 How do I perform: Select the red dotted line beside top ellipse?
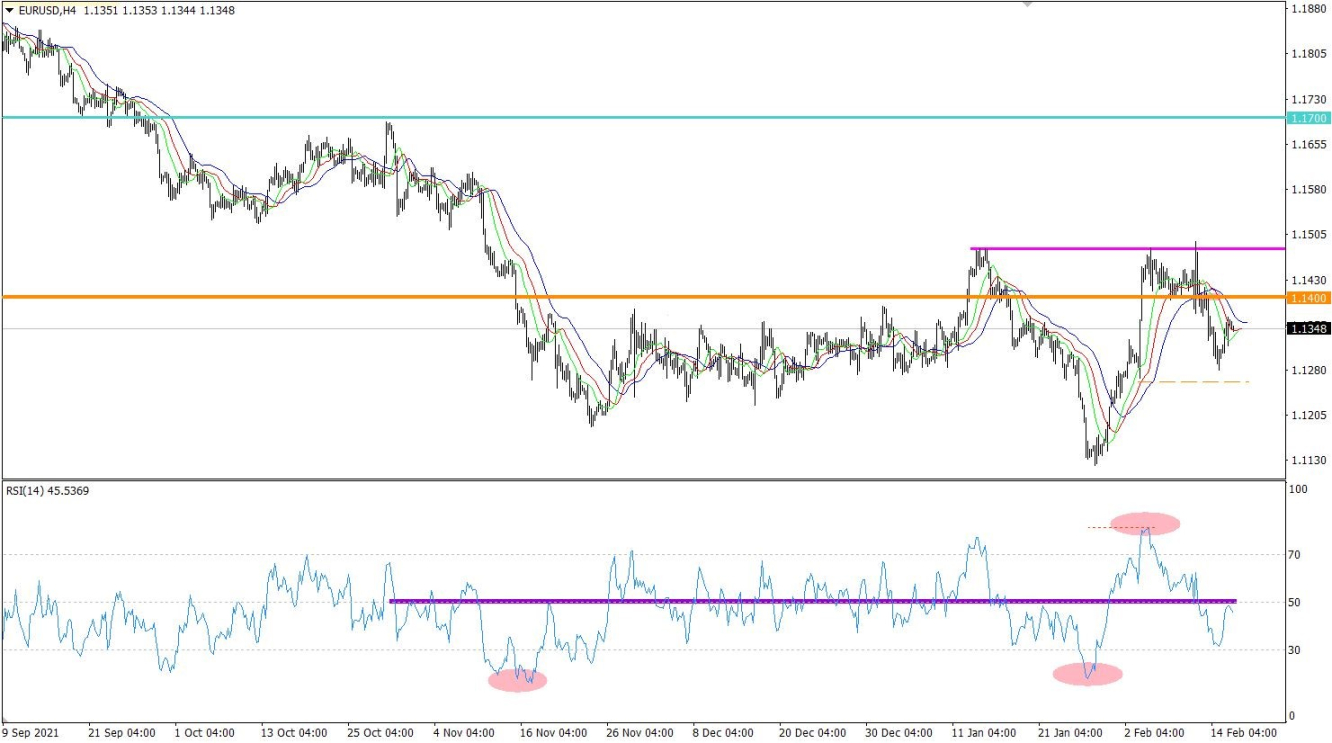[x=1121, y=527]
